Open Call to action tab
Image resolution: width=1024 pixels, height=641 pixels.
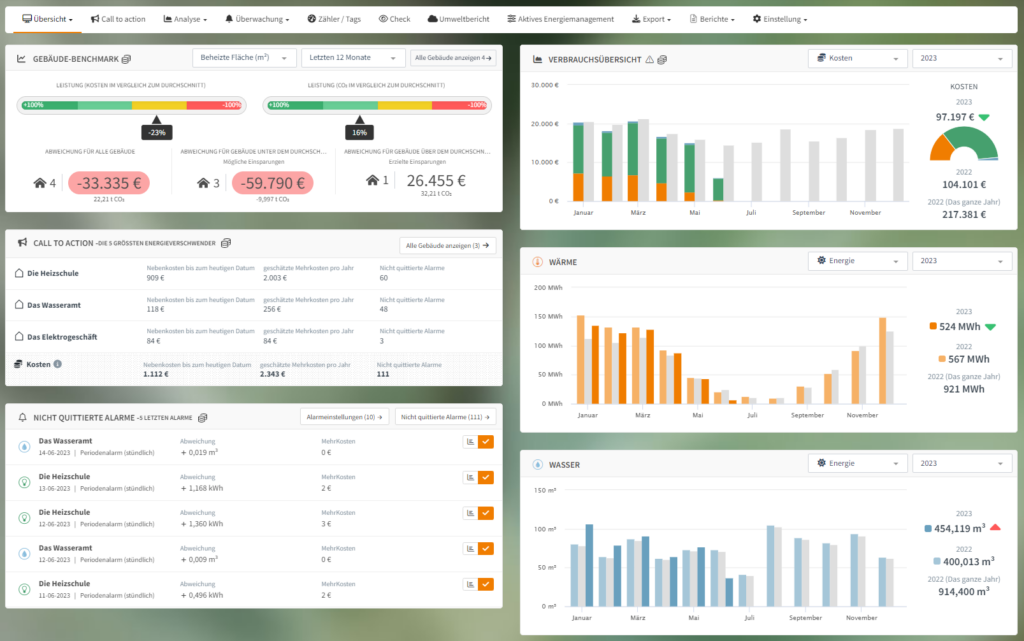click(118, 19)
